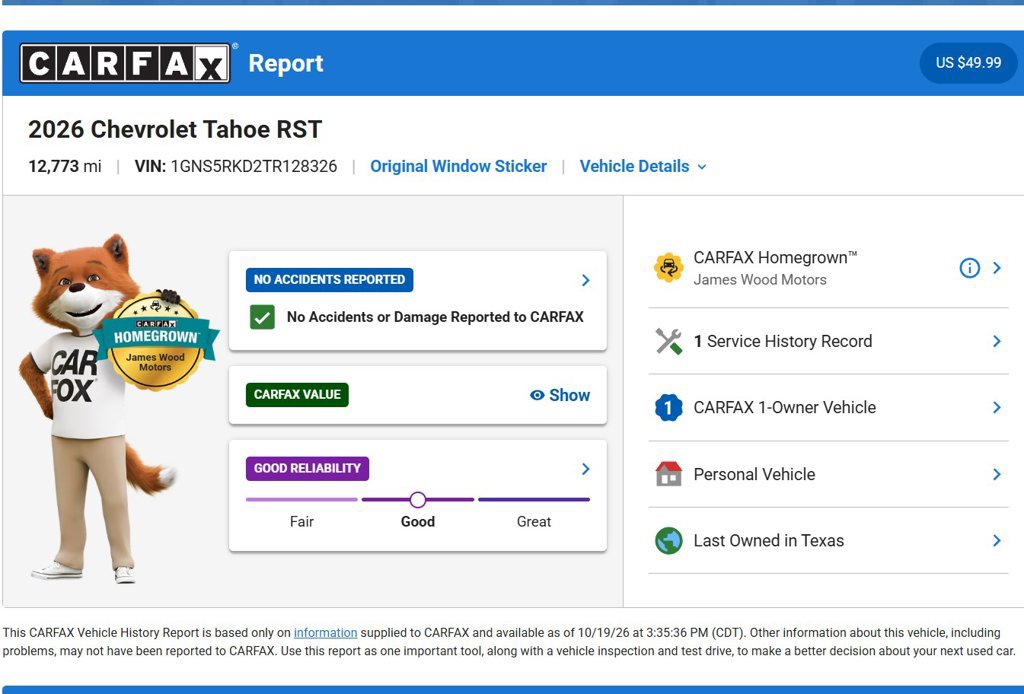Click the Last Owned globe icon
The width and height of the screenshot is (1024, 694).
669,541
